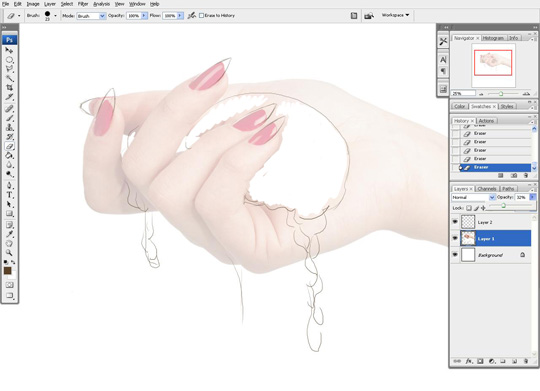The width and height of the screenshot is (540, 391).
Task: Open the Workspace dropdown
Action: click(x=395, y=15)
